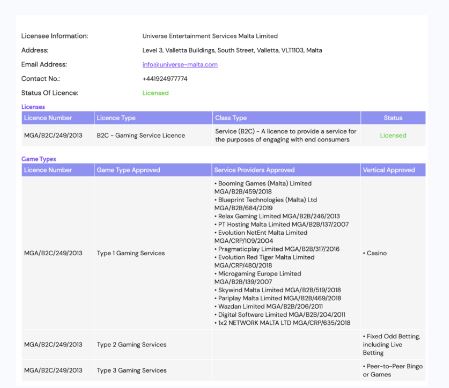The image size is (449, 388).
Task: Select Wazdan Limited provider entry
Action: point(268,306)
